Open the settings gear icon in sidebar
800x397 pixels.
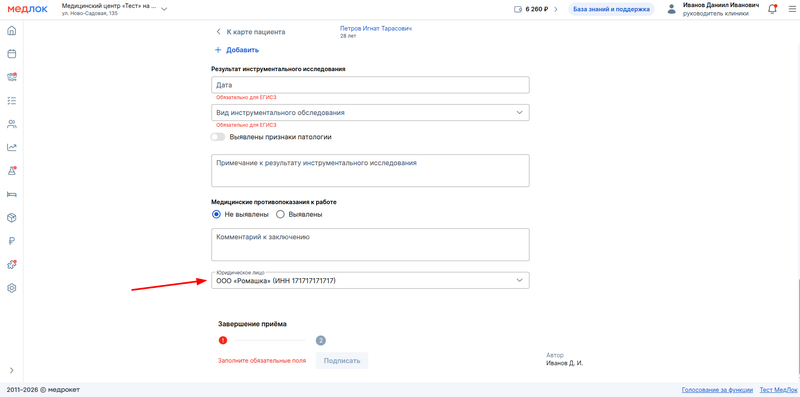click(12, 288)
